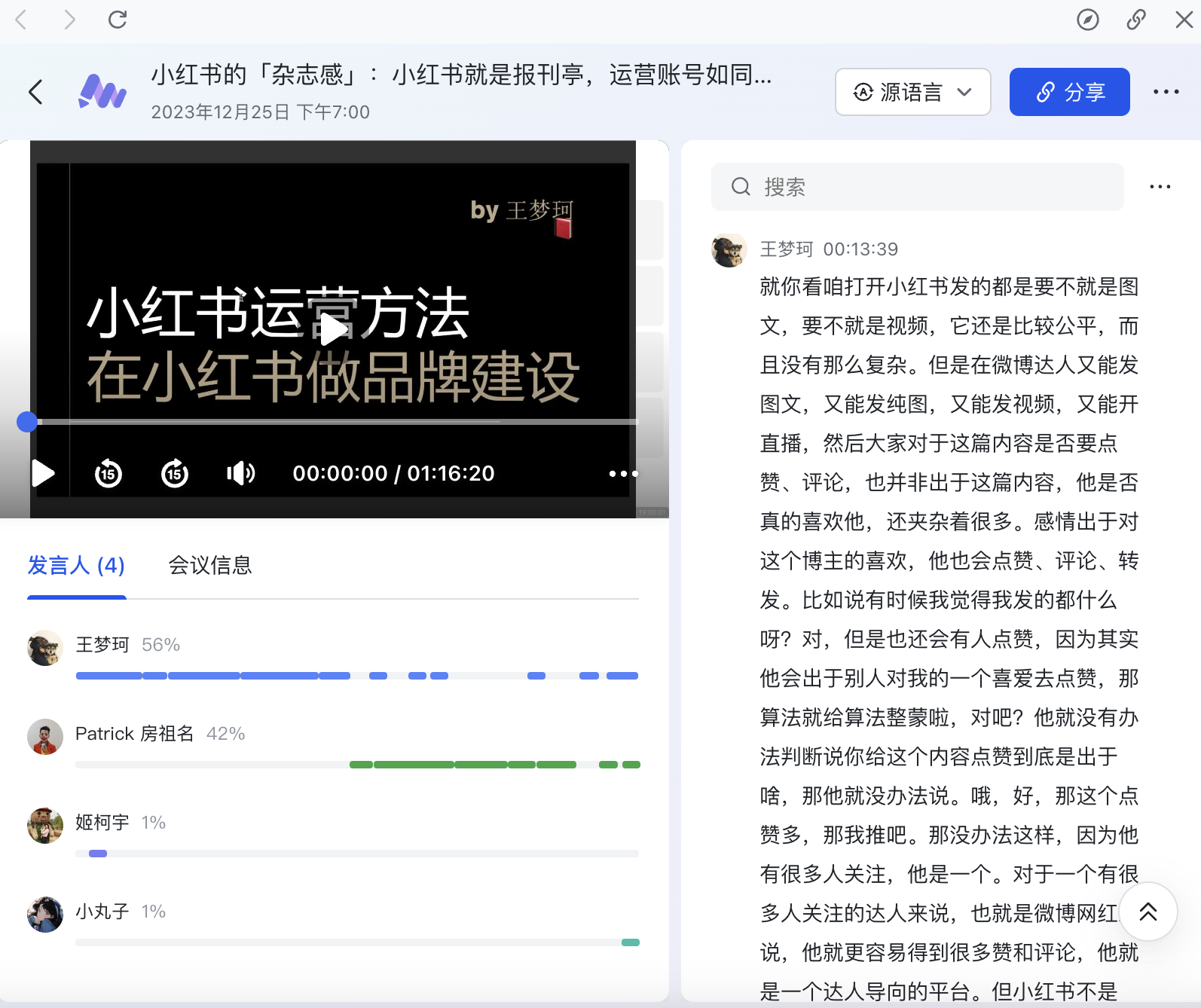Click the video progress slider handle
Screen dimensions: 1201x1008
[x=27, y=422]
